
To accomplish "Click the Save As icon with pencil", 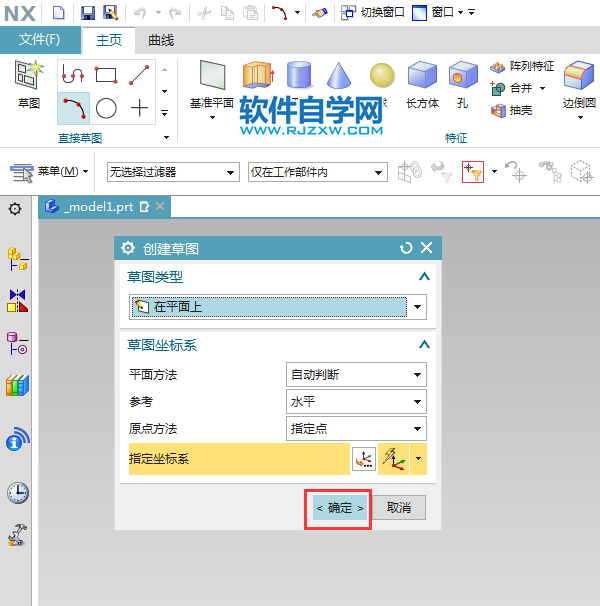I will tap(111, 13).
